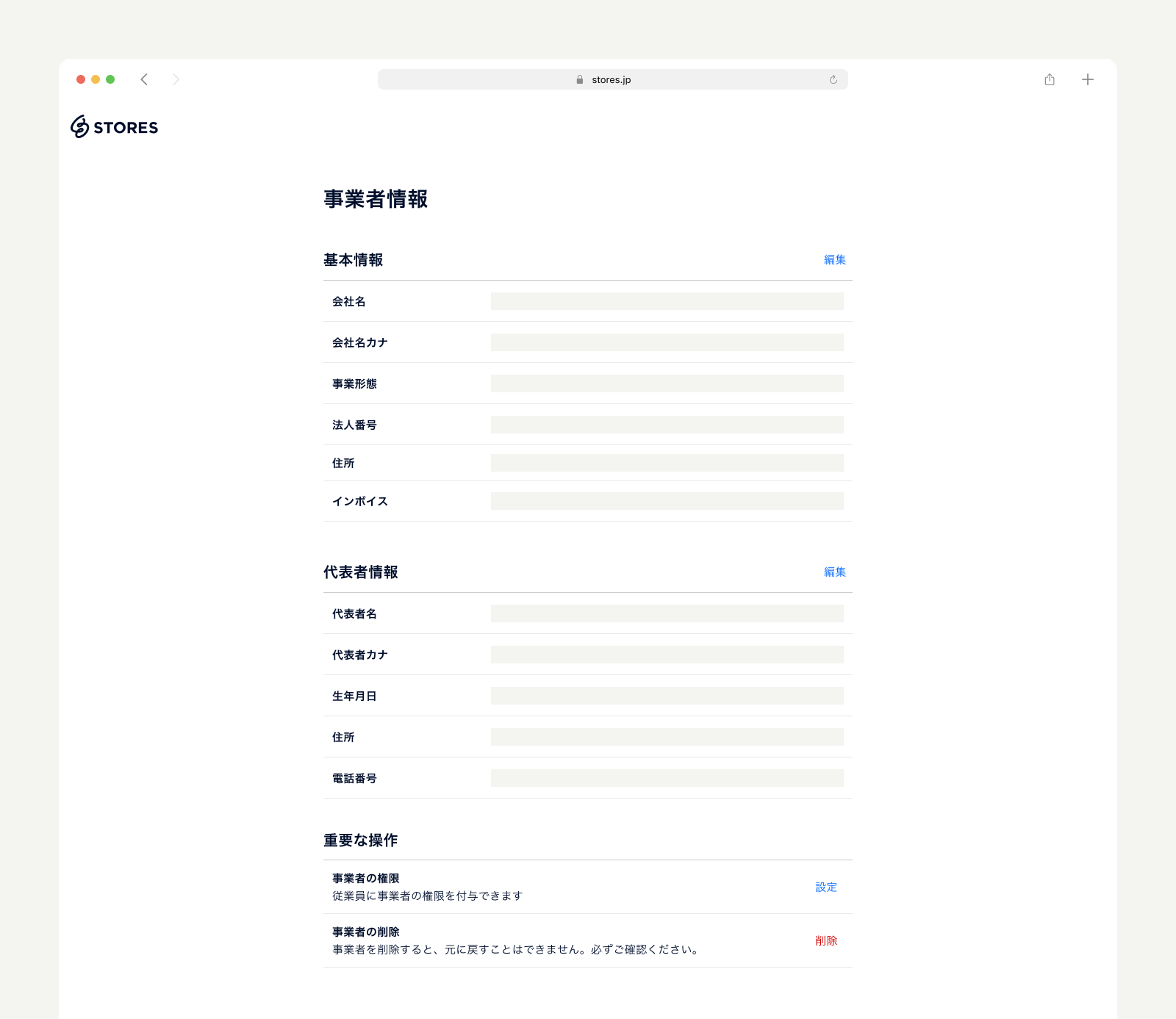Viewport: 1176px width, 1019px height.
Task: Select the 電話番号 input field
Action: coord(667,777)
